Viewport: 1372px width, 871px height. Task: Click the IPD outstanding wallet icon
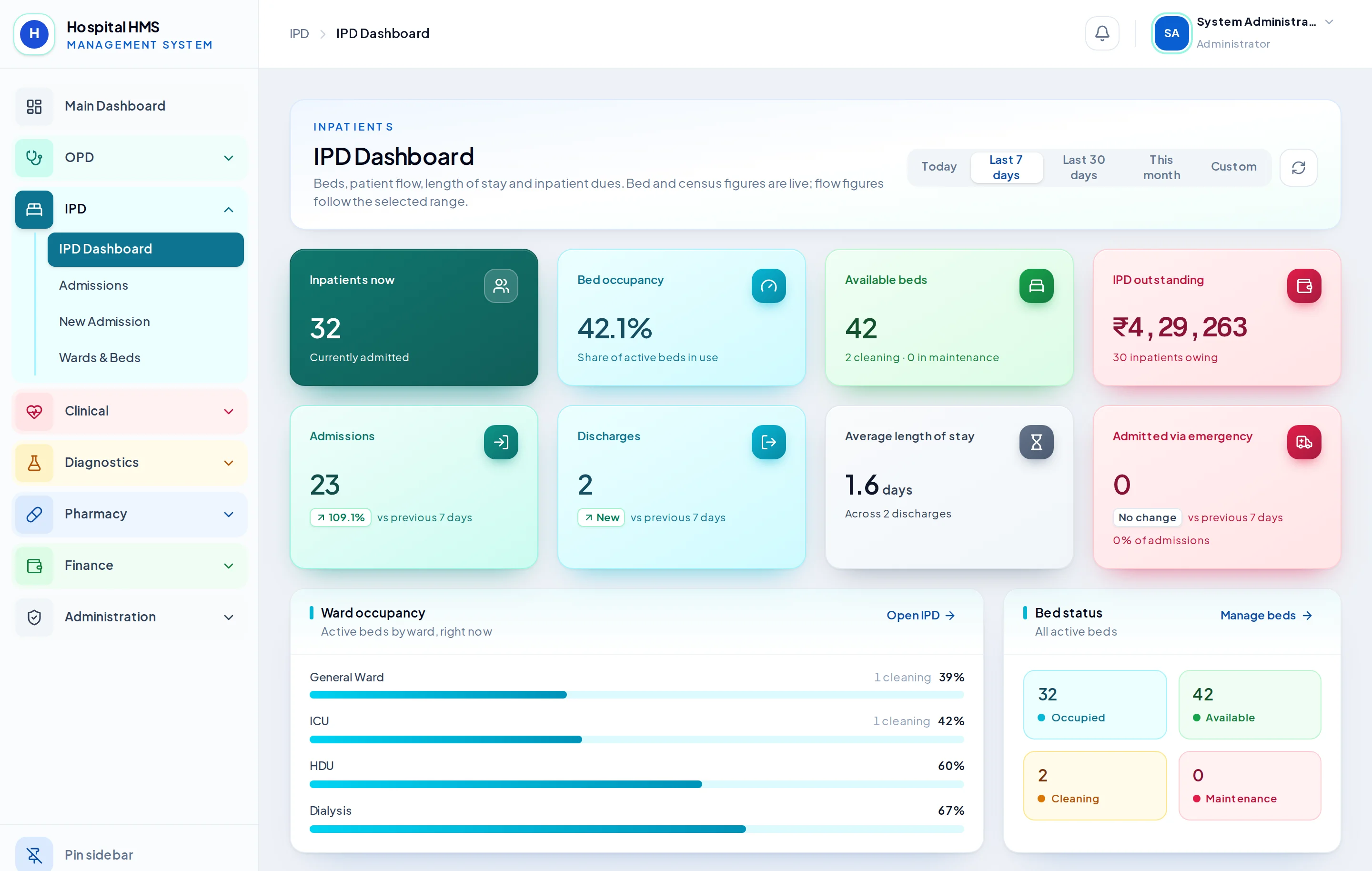[1303, 285]
